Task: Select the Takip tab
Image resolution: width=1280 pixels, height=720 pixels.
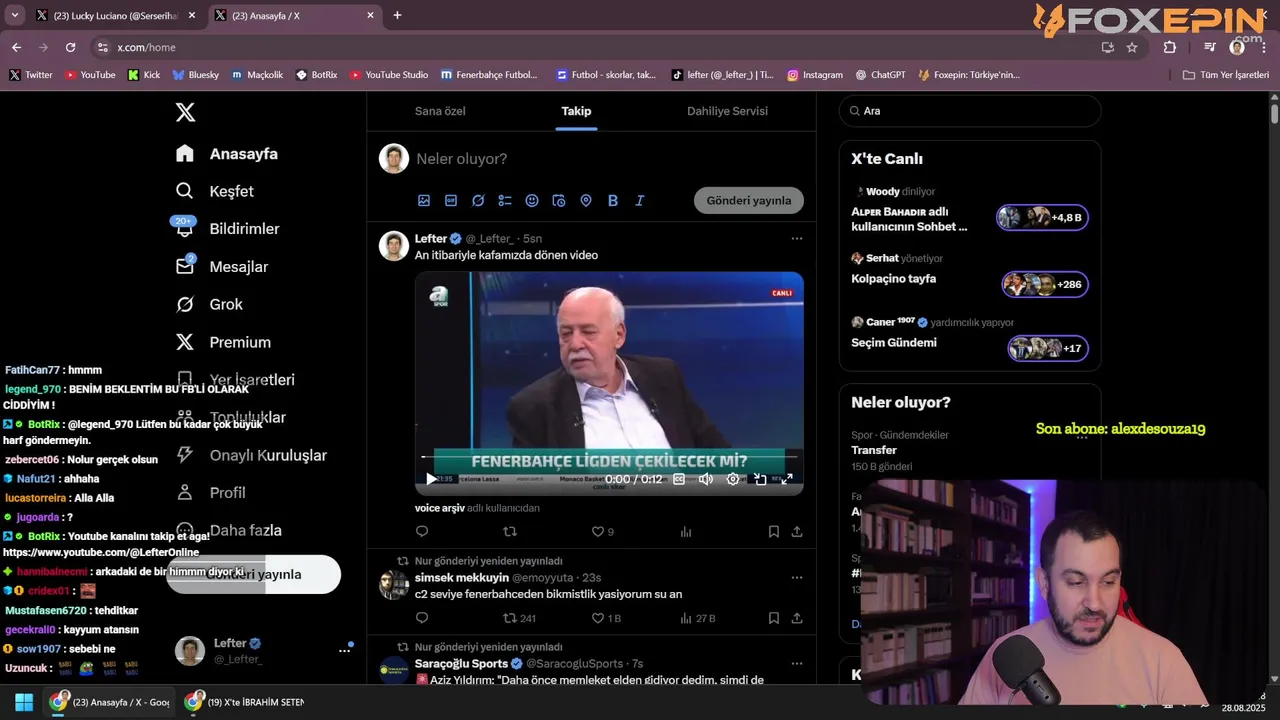Action: coord(576,111)
